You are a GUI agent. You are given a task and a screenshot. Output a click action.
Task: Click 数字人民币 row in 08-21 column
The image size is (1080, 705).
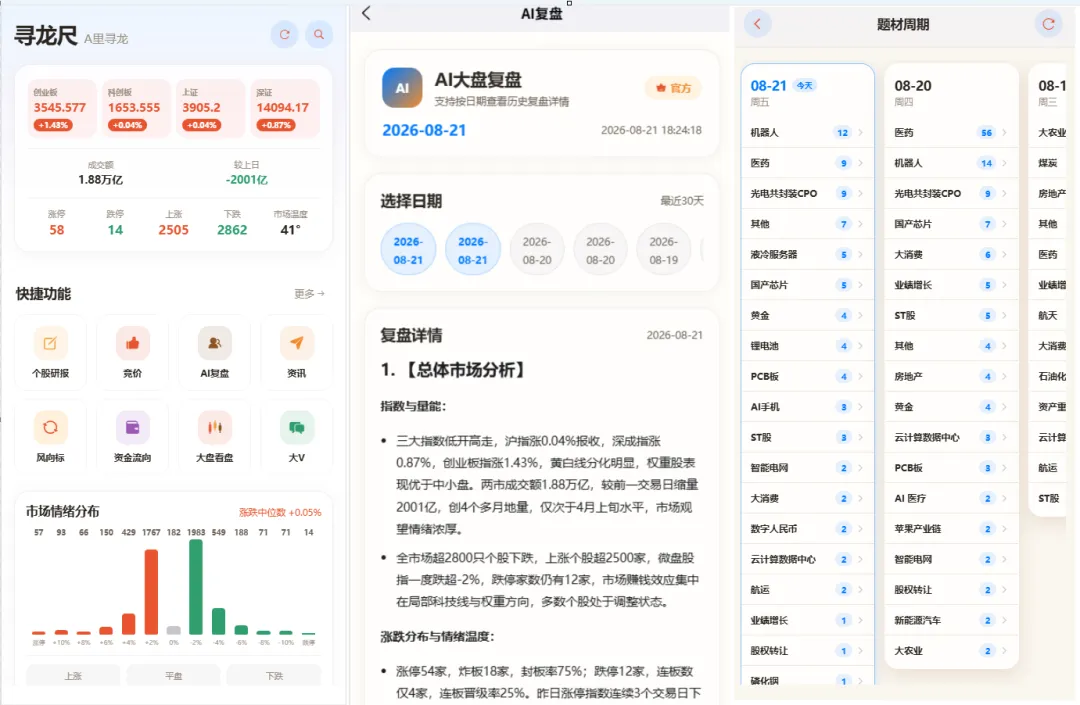[x=807, y=529]
